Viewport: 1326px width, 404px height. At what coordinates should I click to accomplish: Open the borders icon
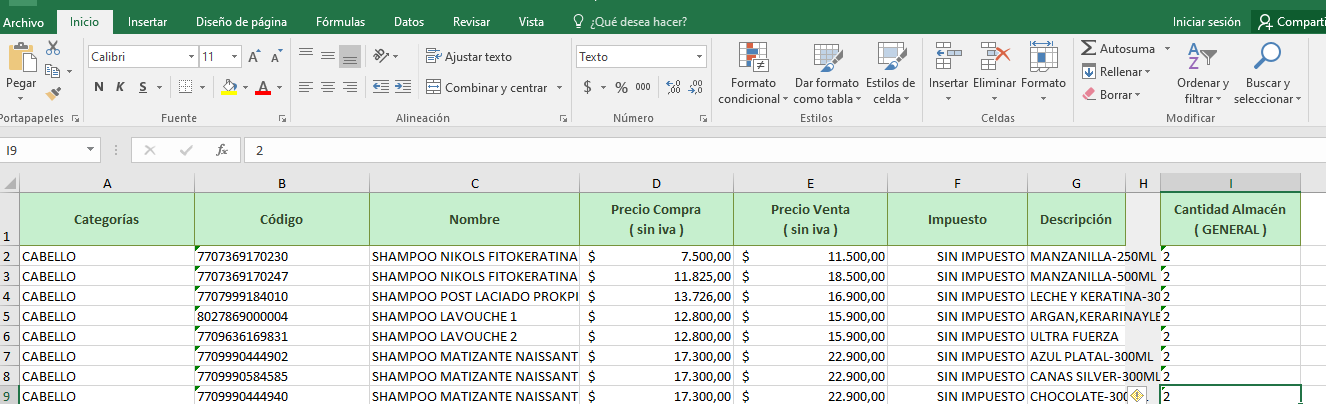tap(185, 87)
